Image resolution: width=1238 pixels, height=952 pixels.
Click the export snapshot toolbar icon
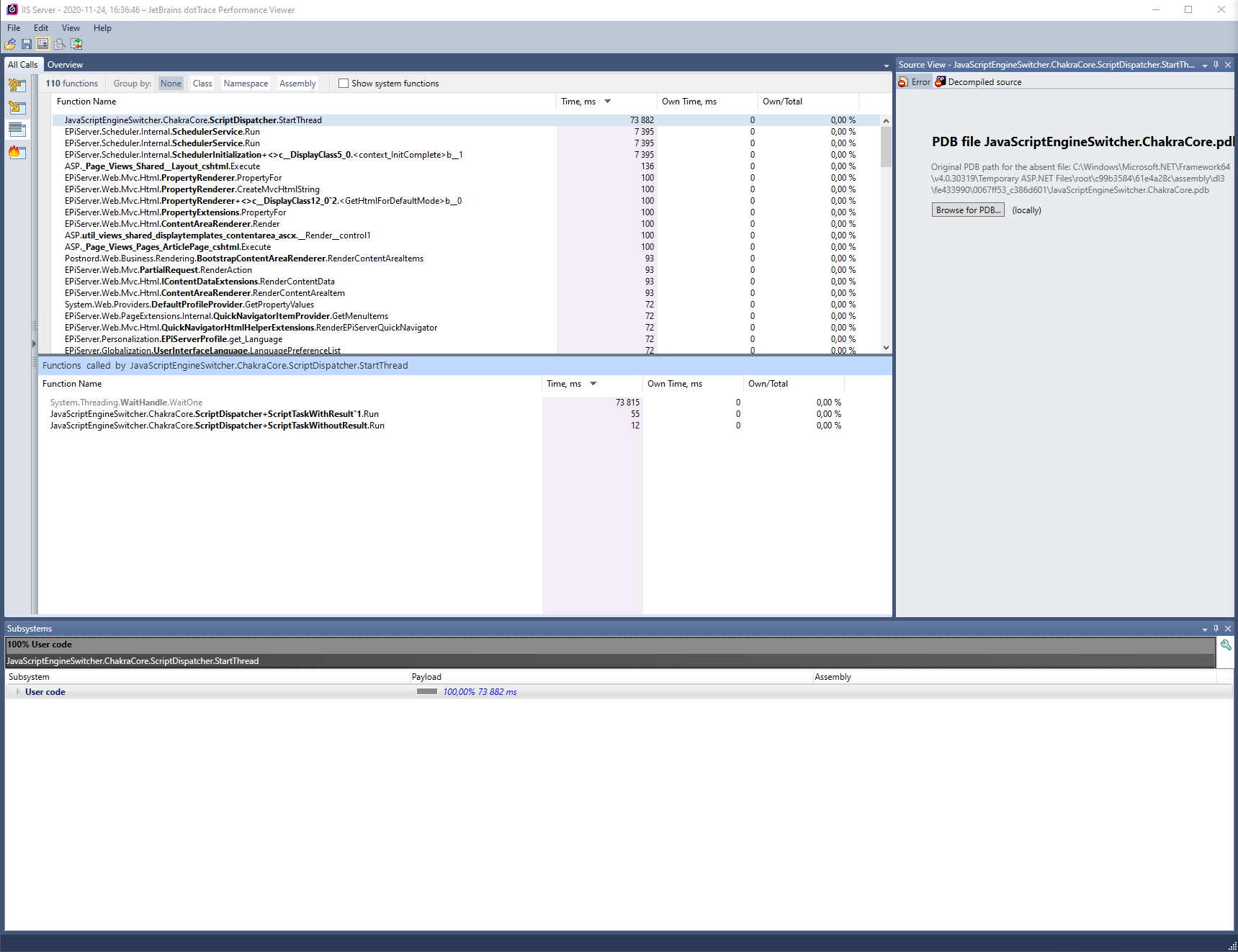(76, 44)
